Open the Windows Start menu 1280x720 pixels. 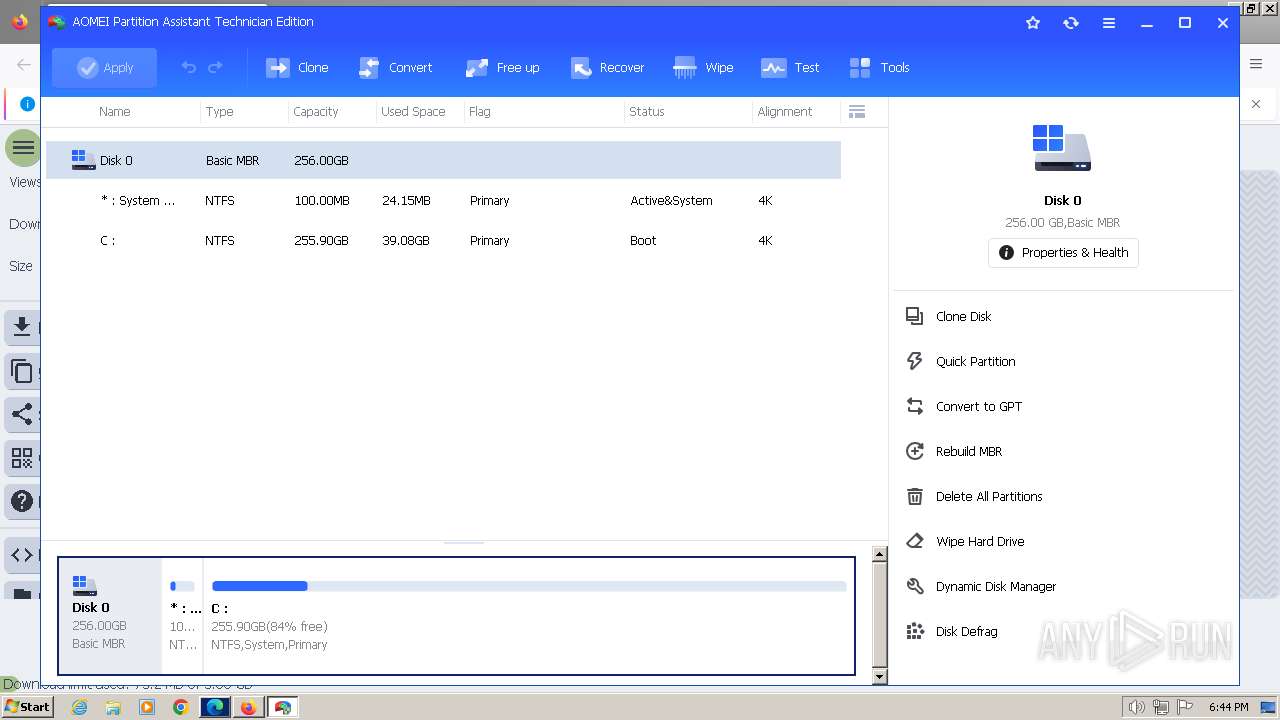[27, 707]
